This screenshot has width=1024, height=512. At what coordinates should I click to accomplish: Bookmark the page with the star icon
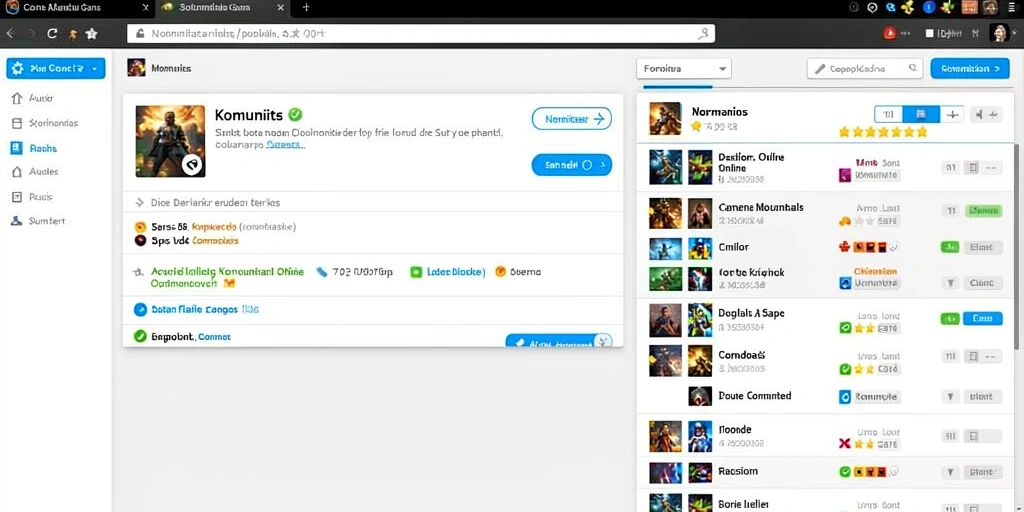(x=91, y=34)
